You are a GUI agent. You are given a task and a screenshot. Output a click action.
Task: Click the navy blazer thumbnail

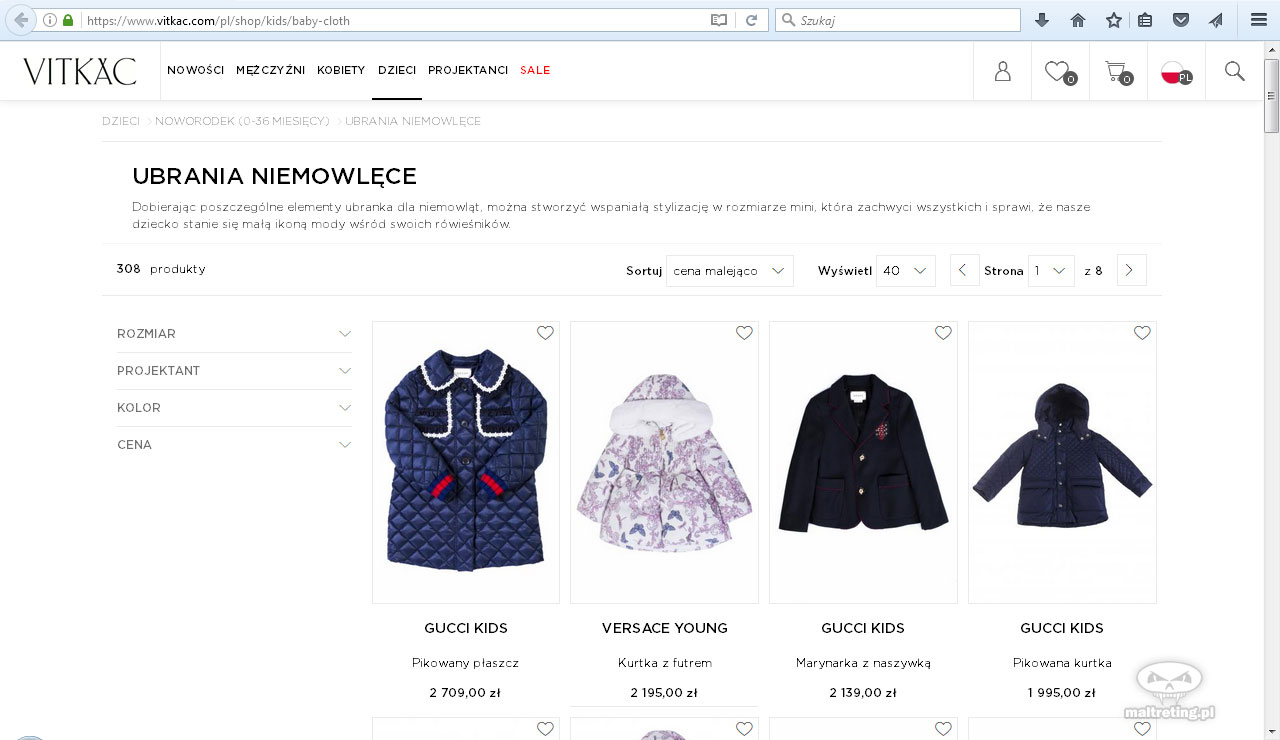pos(863,463)
